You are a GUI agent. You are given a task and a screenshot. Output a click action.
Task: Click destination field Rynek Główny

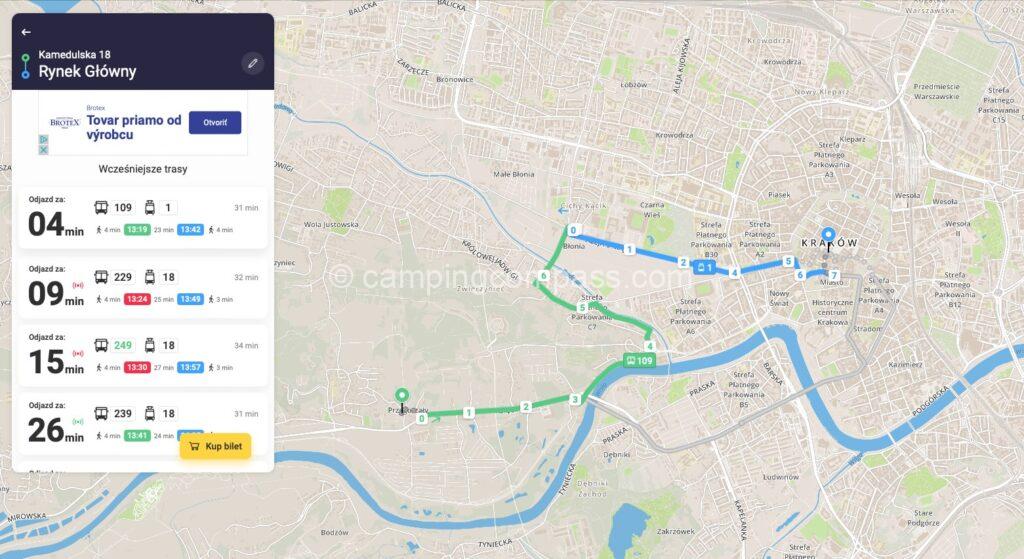click(x=88, y=71)
